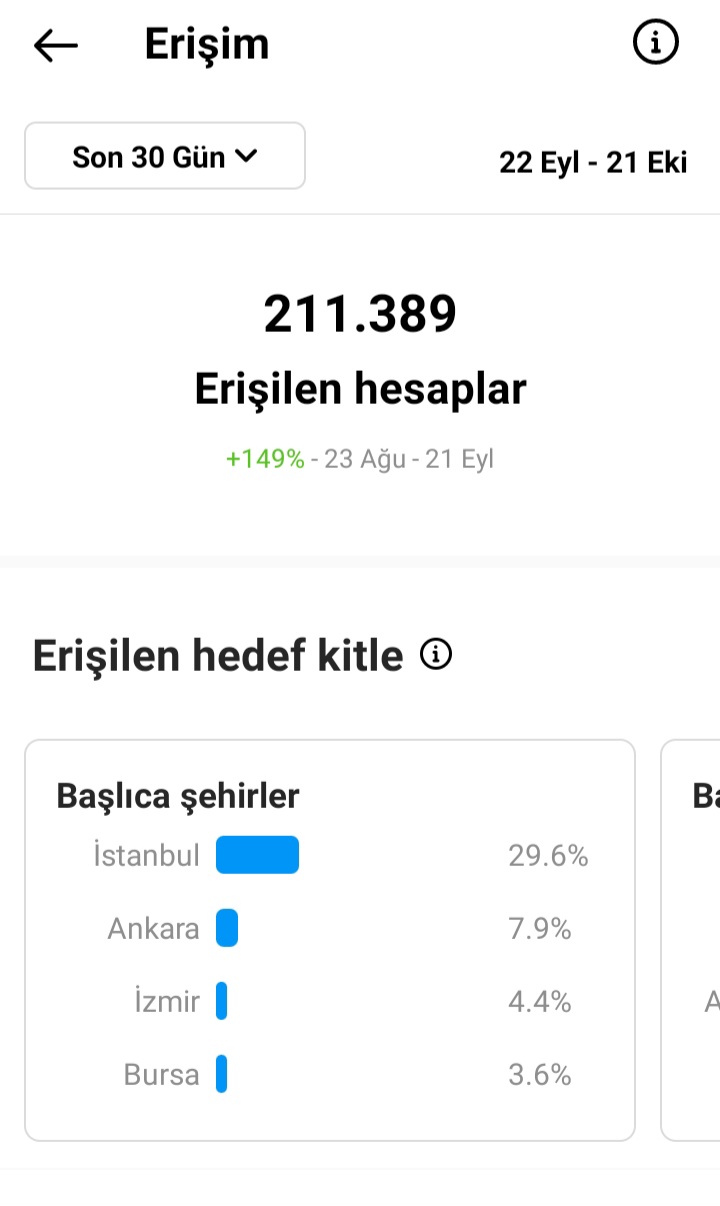Click the İzmir blue bar
This screenshot has width=720, height=1206.
[x=222, y=1001]
